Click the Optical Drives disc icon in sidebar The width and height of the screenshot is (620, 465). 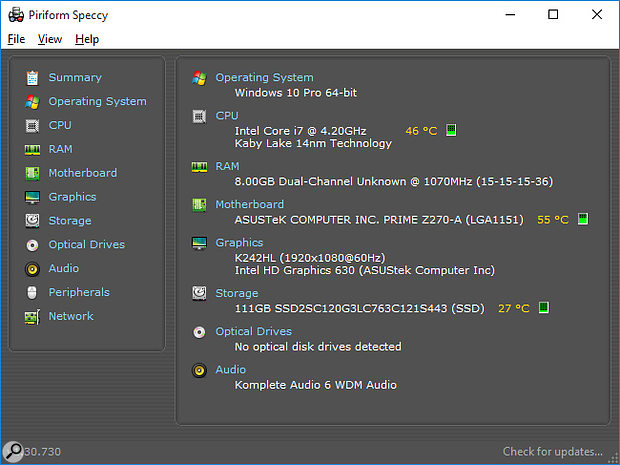tap(32, 245)
